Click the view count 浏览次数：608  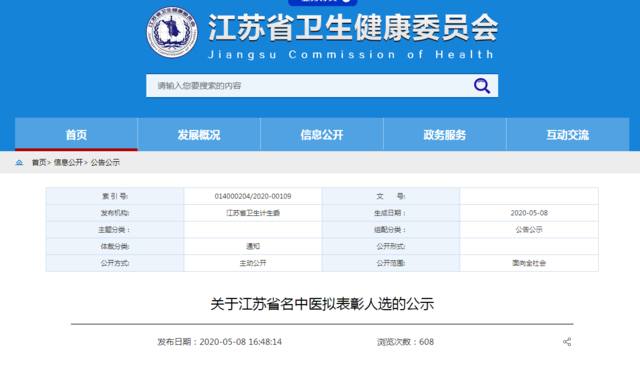[405, 342]
